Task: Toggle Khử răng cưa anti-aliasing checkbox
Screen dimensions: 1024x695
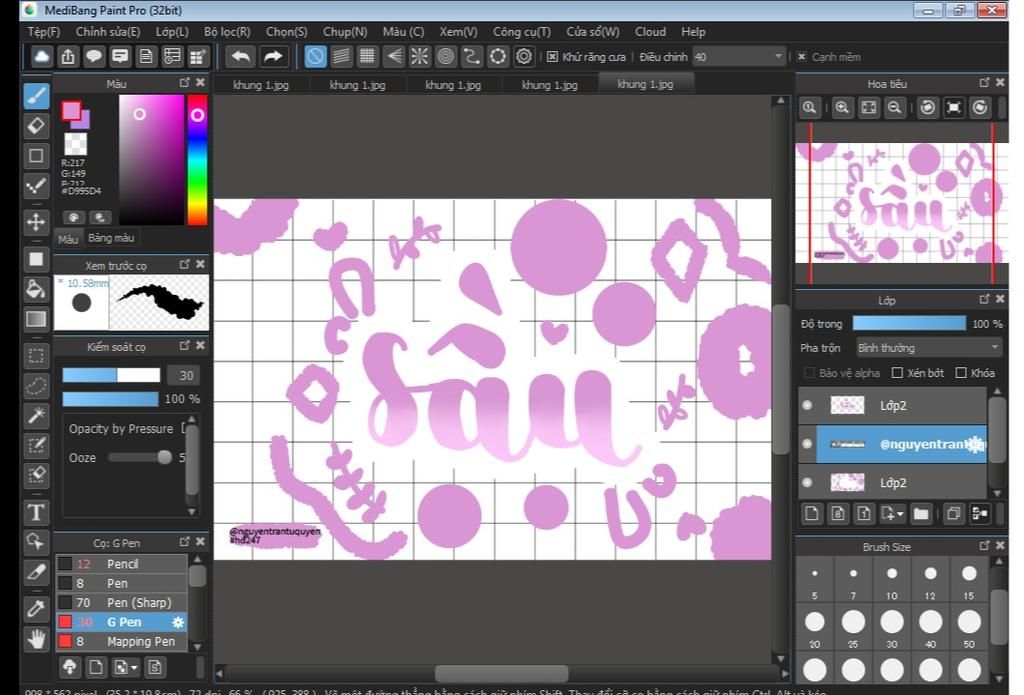Action: (552, 57)
